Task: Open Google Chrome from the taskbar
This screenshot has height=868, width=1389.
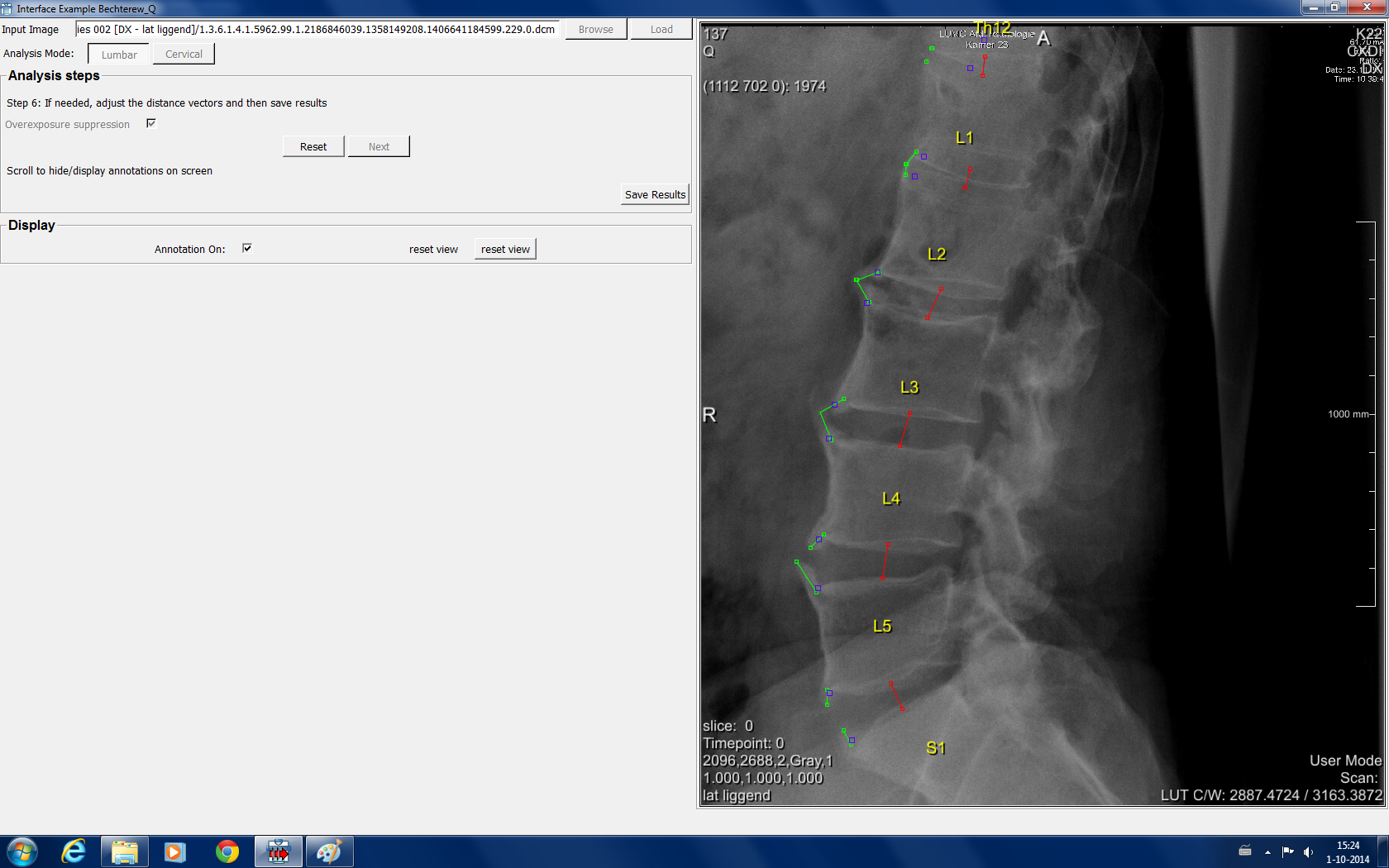Action: [227, 851]
